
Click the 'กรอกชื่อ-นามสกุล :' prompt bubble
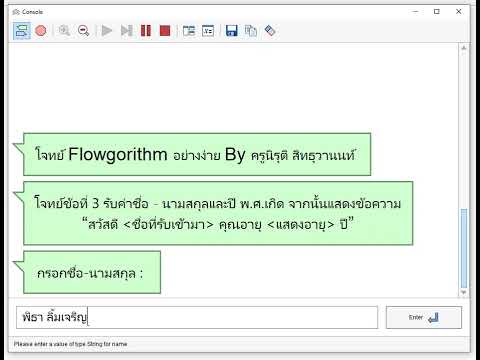click(92, 272)
